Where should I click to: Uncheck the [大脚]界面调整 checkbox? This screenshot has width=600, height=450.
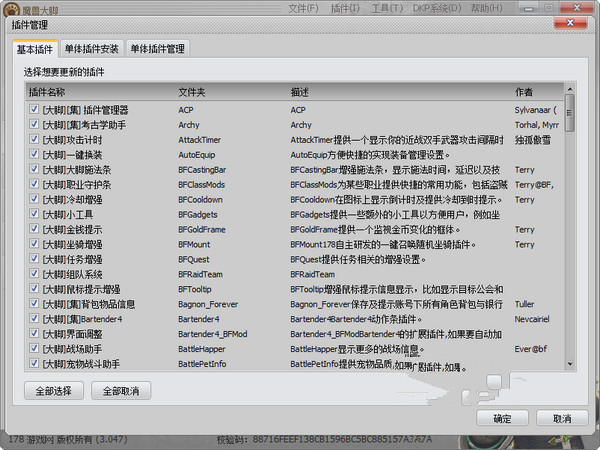(34, 333)
